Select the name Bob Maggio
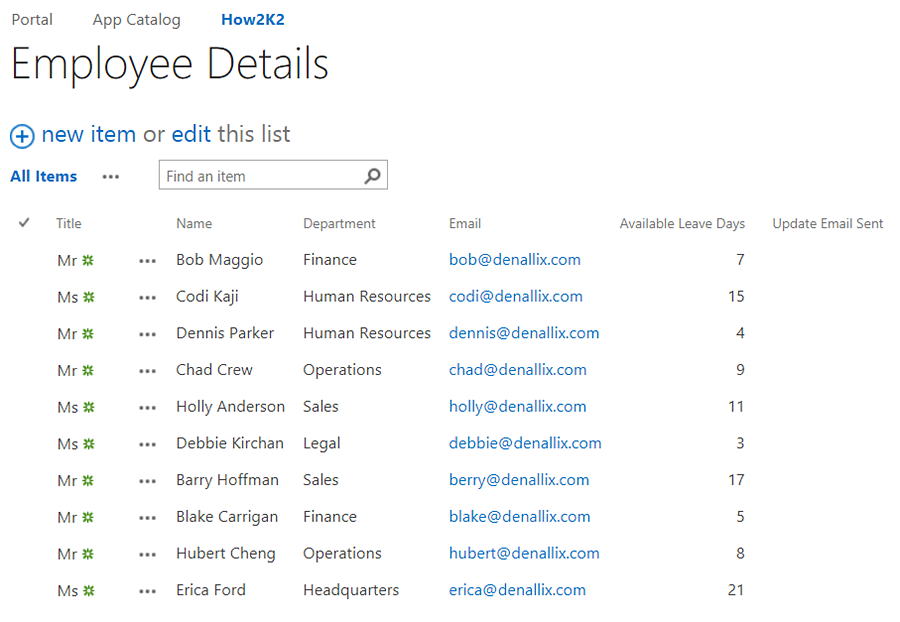 (219, 261)
